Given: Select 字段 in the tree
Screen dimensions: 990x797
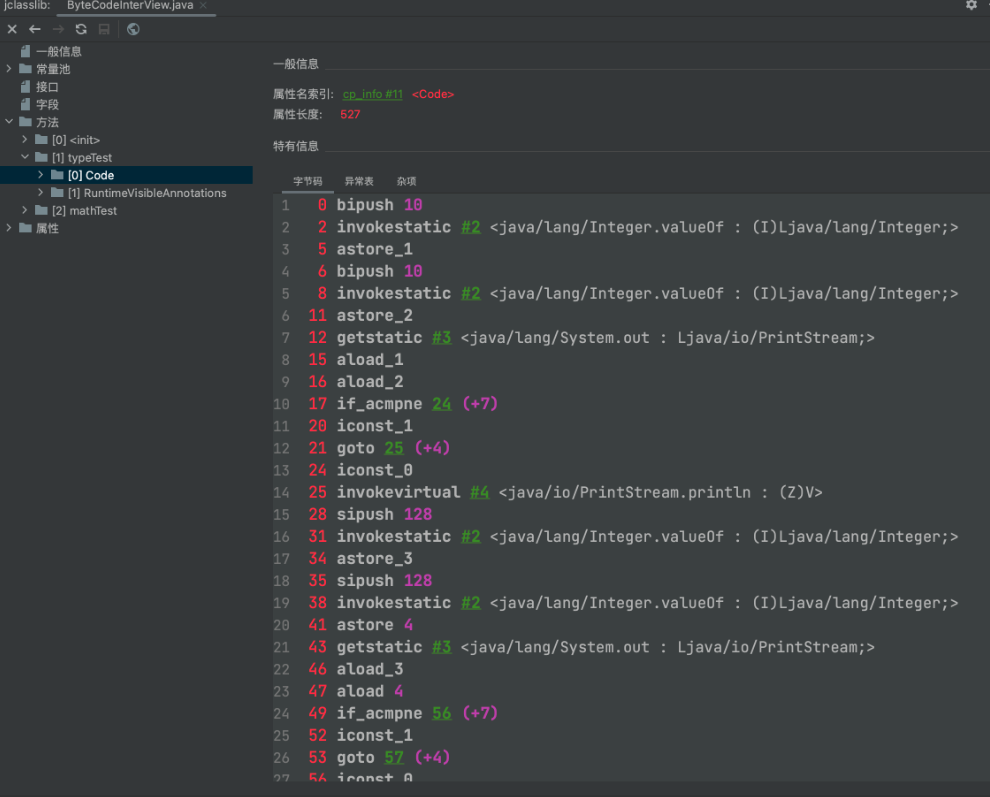Looking at the screenshot, I should tap(47, 104).
